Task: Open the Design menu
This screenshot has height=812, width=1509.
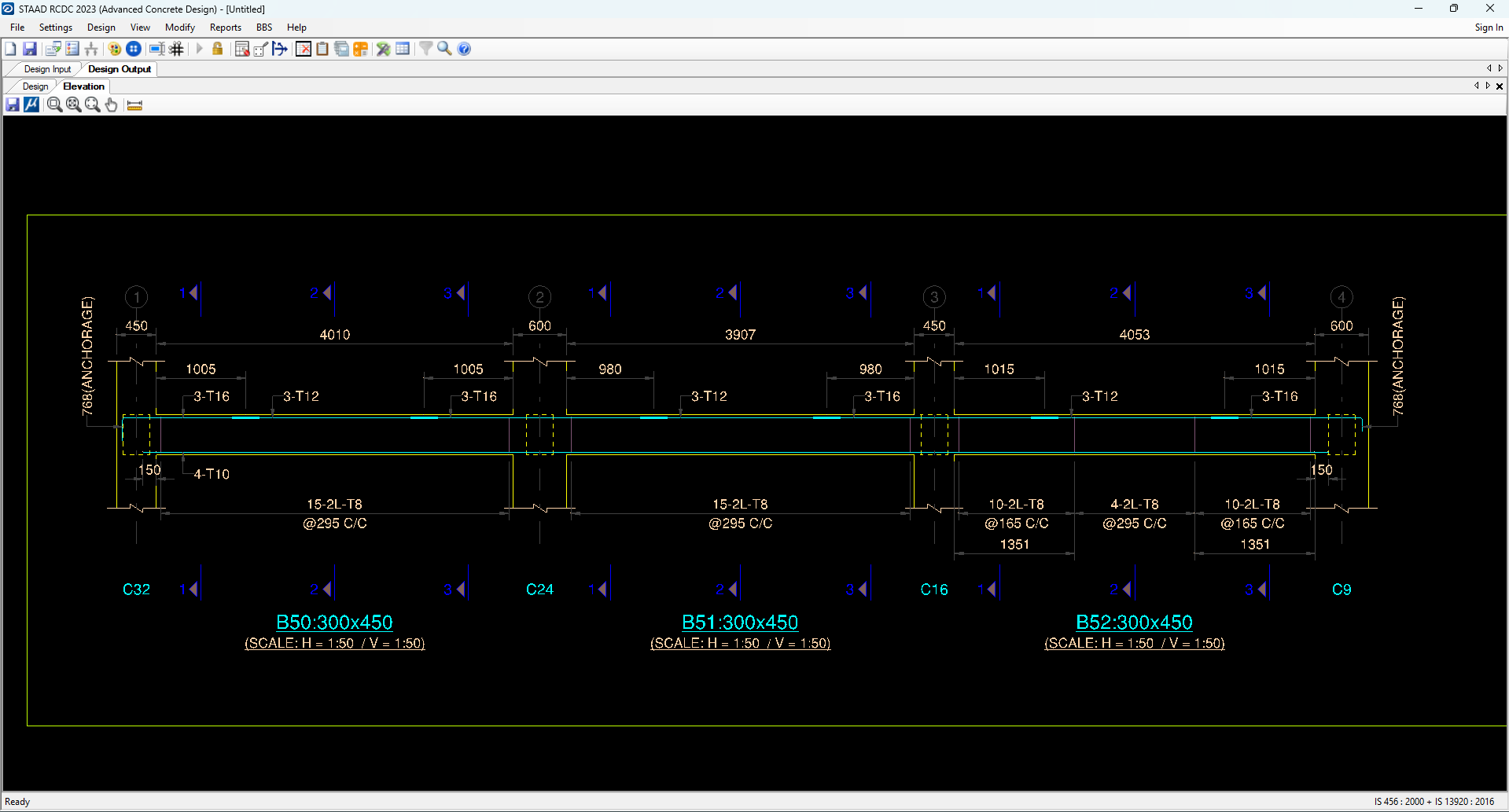Action: pyautogui.click(x=101, y=28)
